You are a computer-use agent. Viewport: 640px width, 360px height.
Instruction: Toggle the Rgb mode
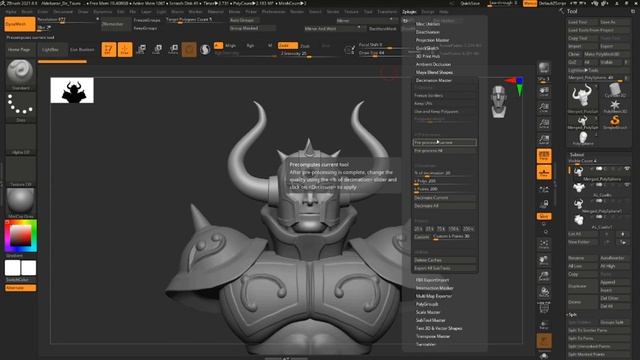point(250,46)
